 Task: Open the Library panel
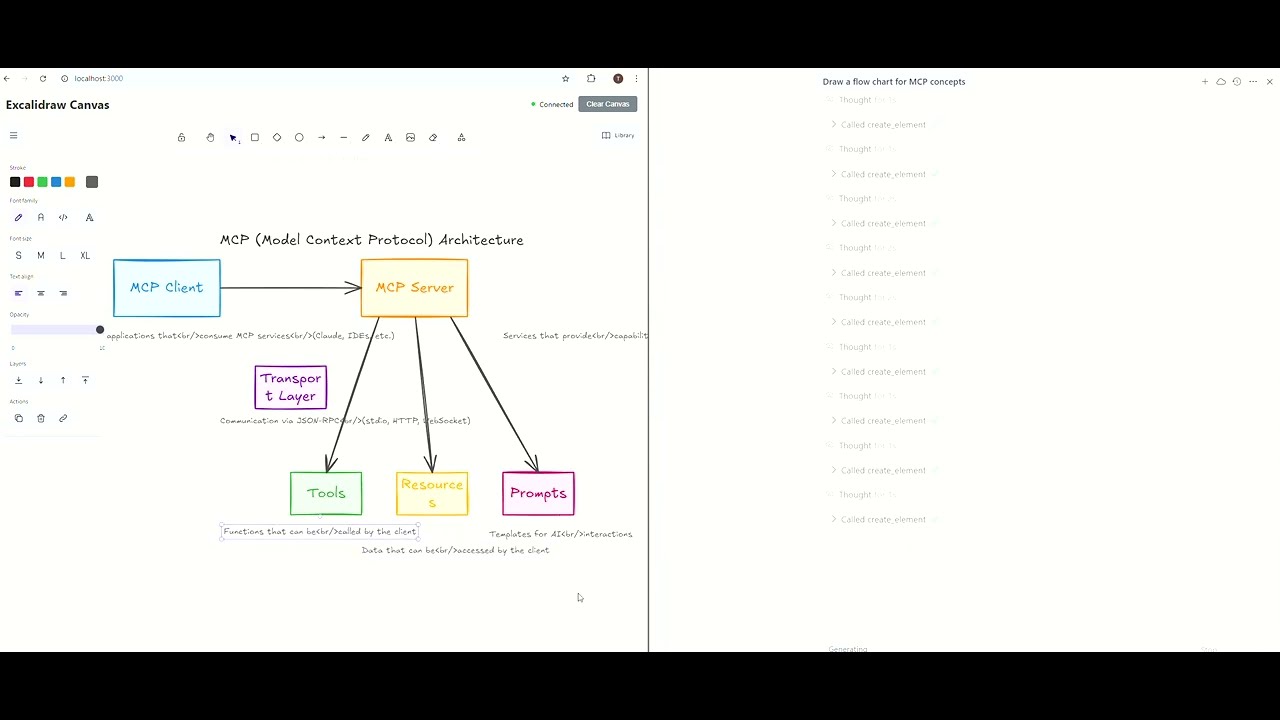[x=618, y=135]
